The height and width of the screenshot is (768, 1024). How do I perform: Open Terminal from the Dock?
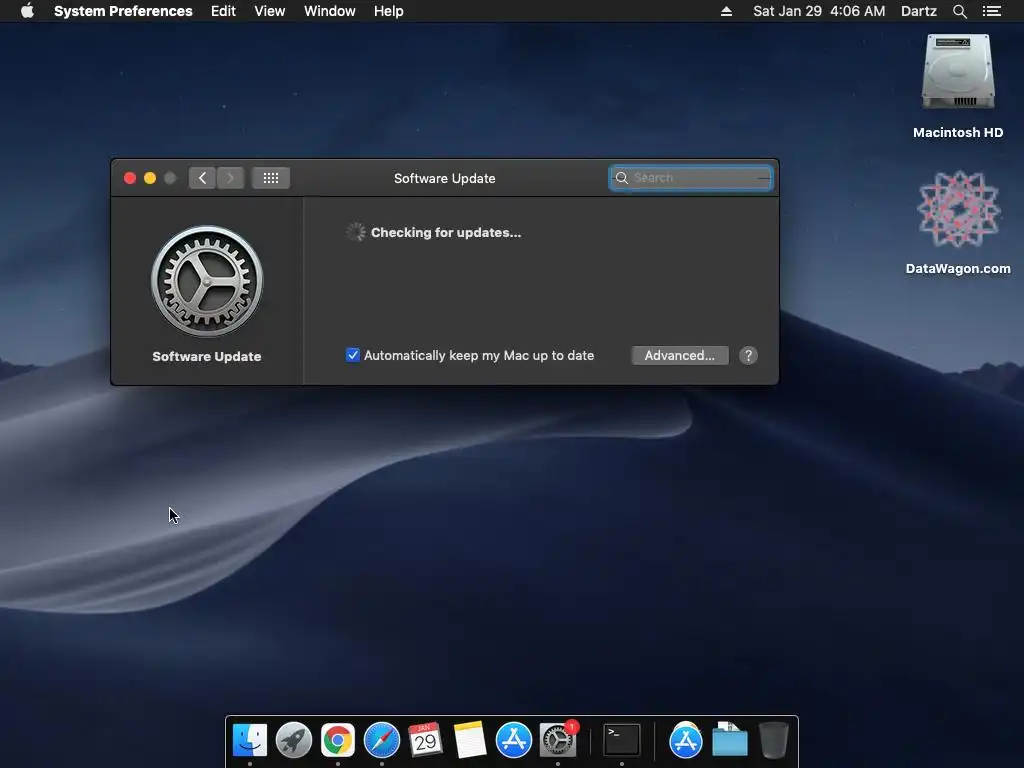(x=622, y=741)
